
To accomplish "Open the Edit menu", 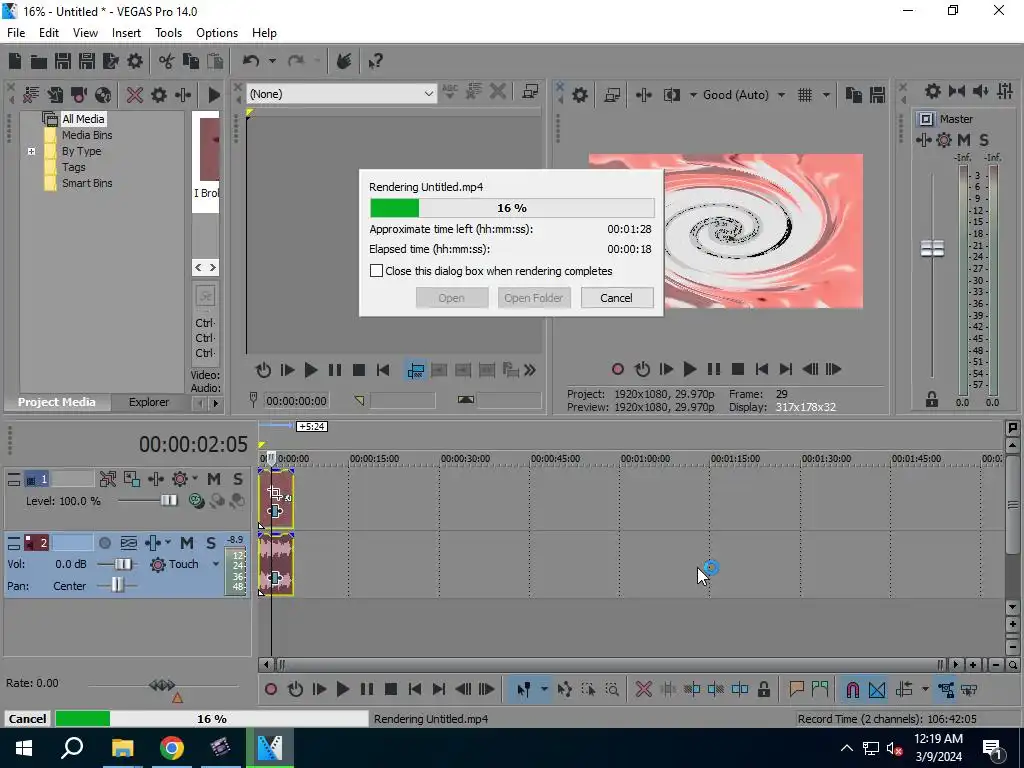I will [49, 33].
